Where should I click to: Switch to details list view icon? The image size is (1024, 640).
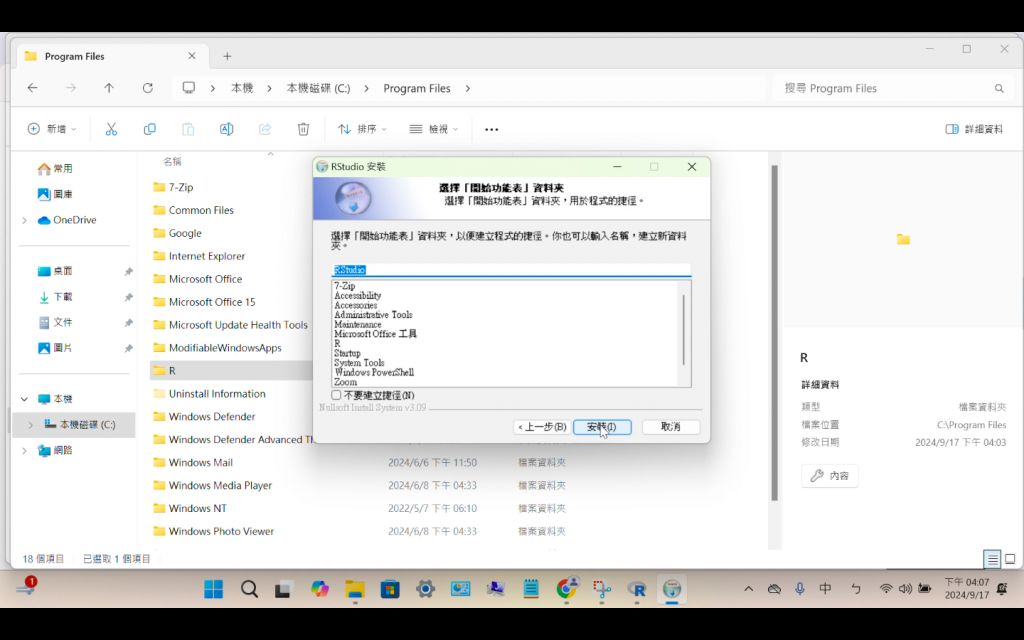pyautogui.click(x=992, y=559)
